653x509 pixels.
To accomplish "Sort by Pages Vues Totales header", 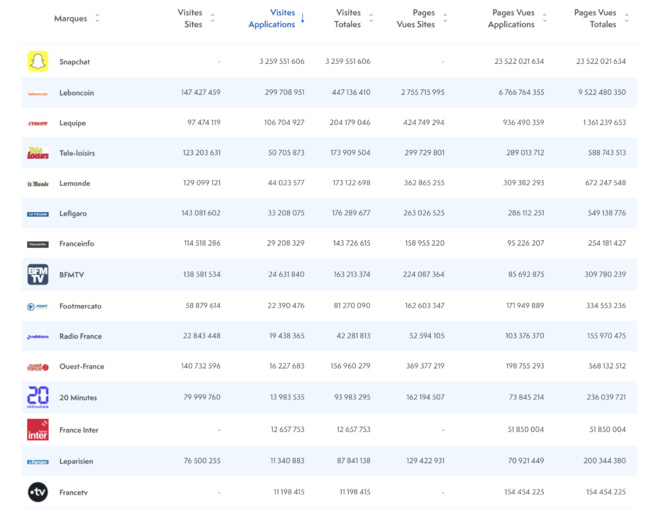I will click(626, 19).
